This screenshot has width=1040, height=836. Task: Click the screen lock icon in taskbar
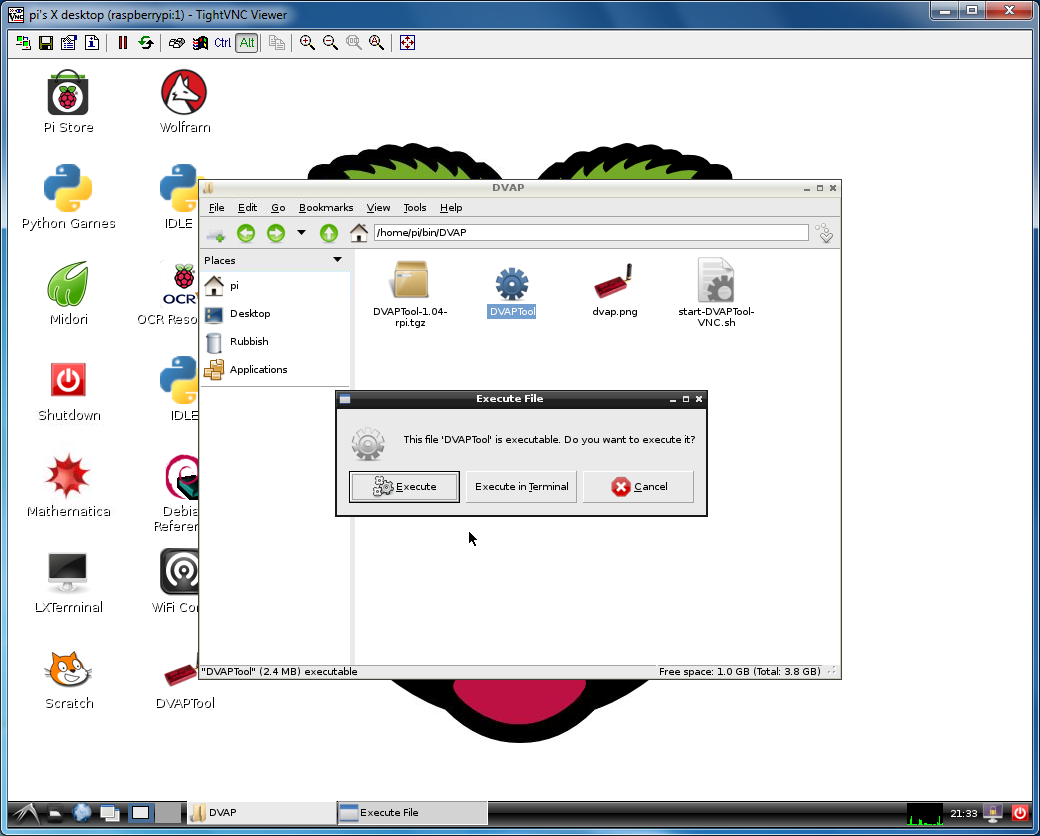994,813
